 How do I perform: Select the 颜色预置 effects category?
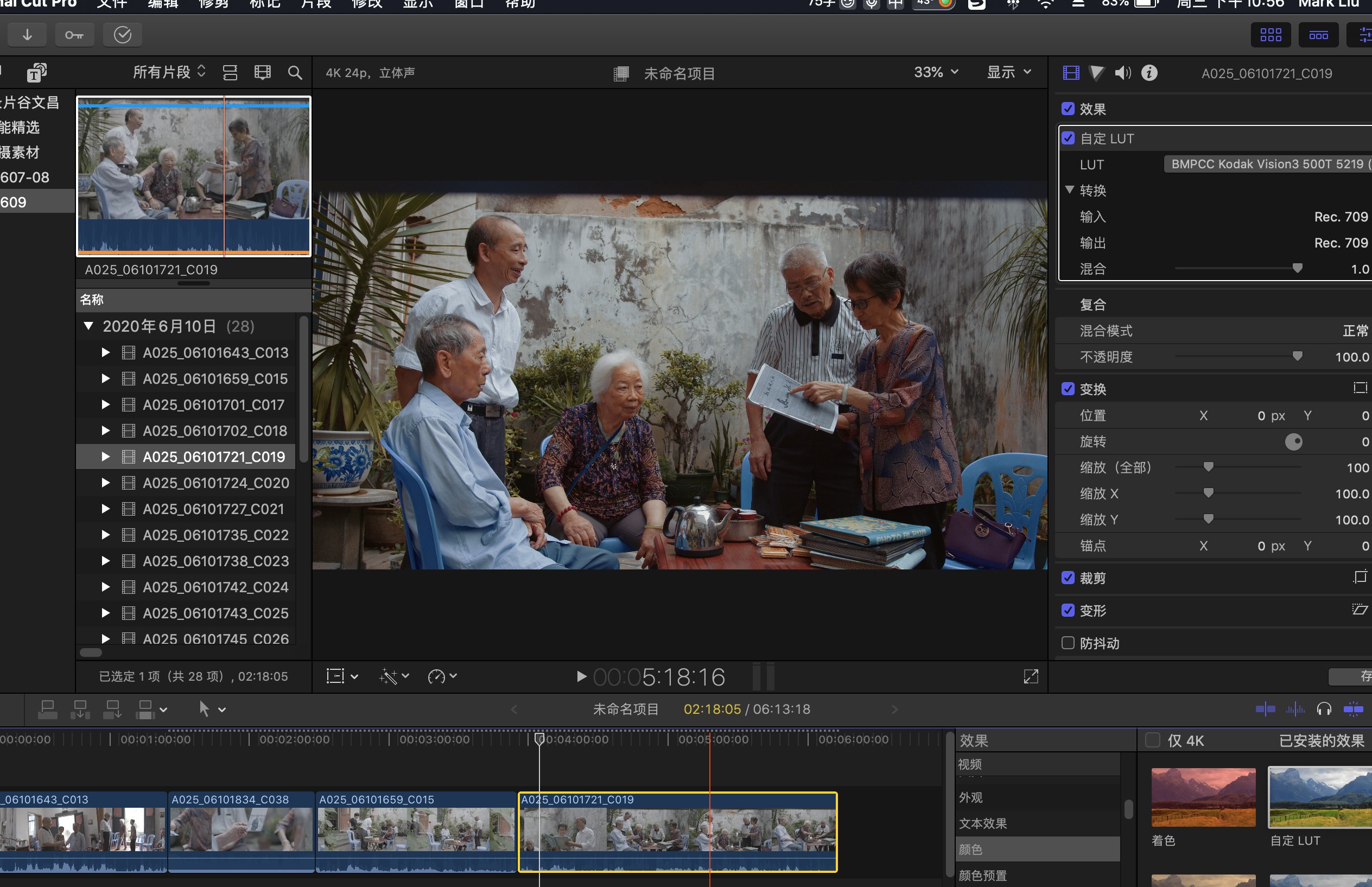tap(1038, 875)
